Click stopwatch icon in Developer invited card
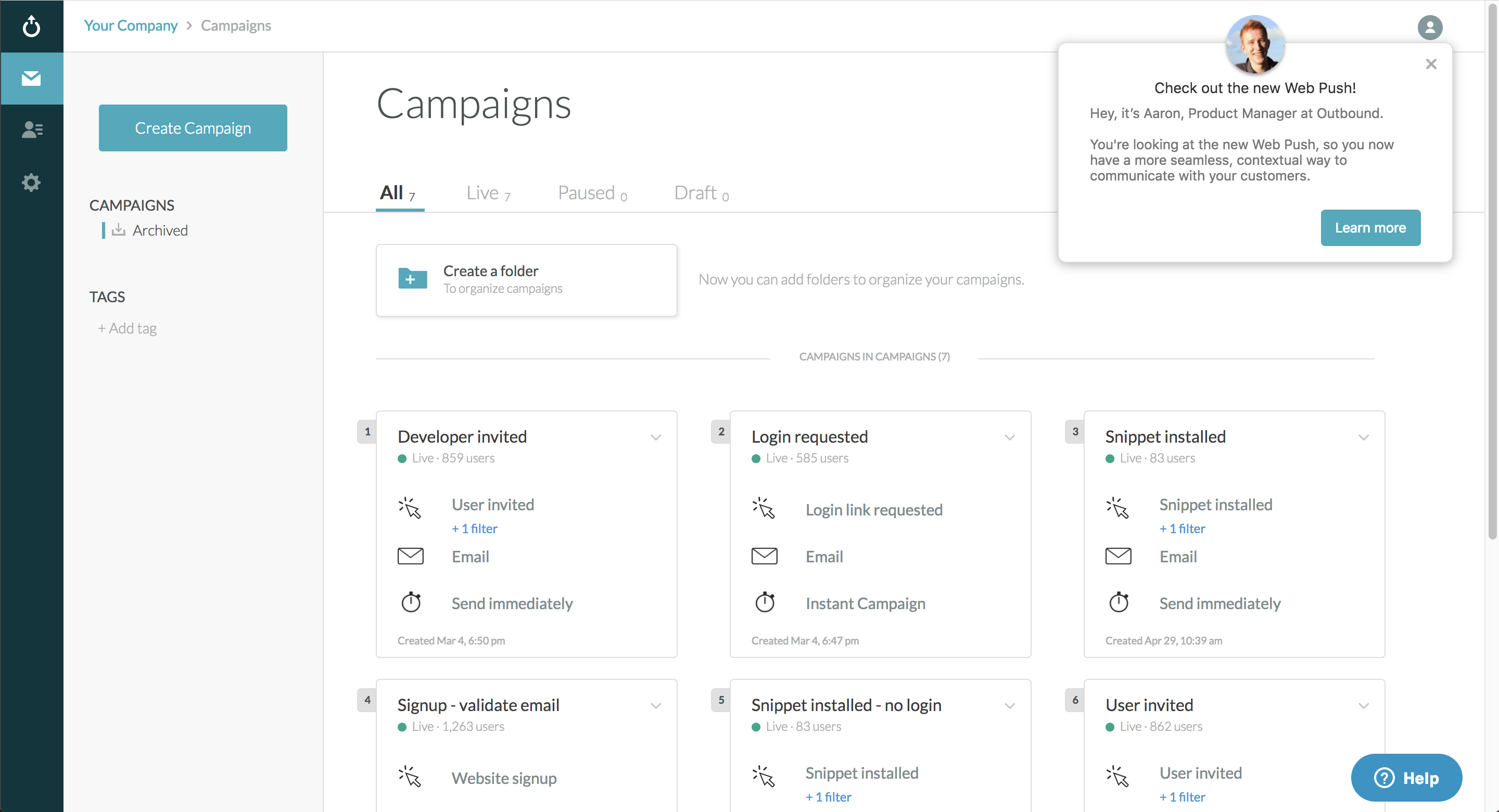 (x=411, y=602)
